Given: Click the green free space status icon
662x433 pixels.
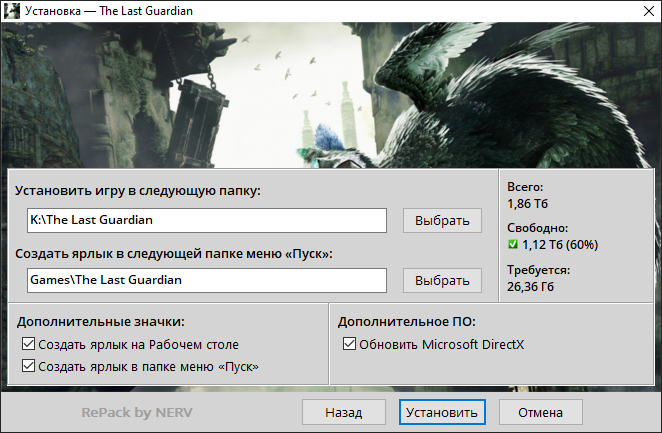Looking at the screenshot, I should coord(513,244).
